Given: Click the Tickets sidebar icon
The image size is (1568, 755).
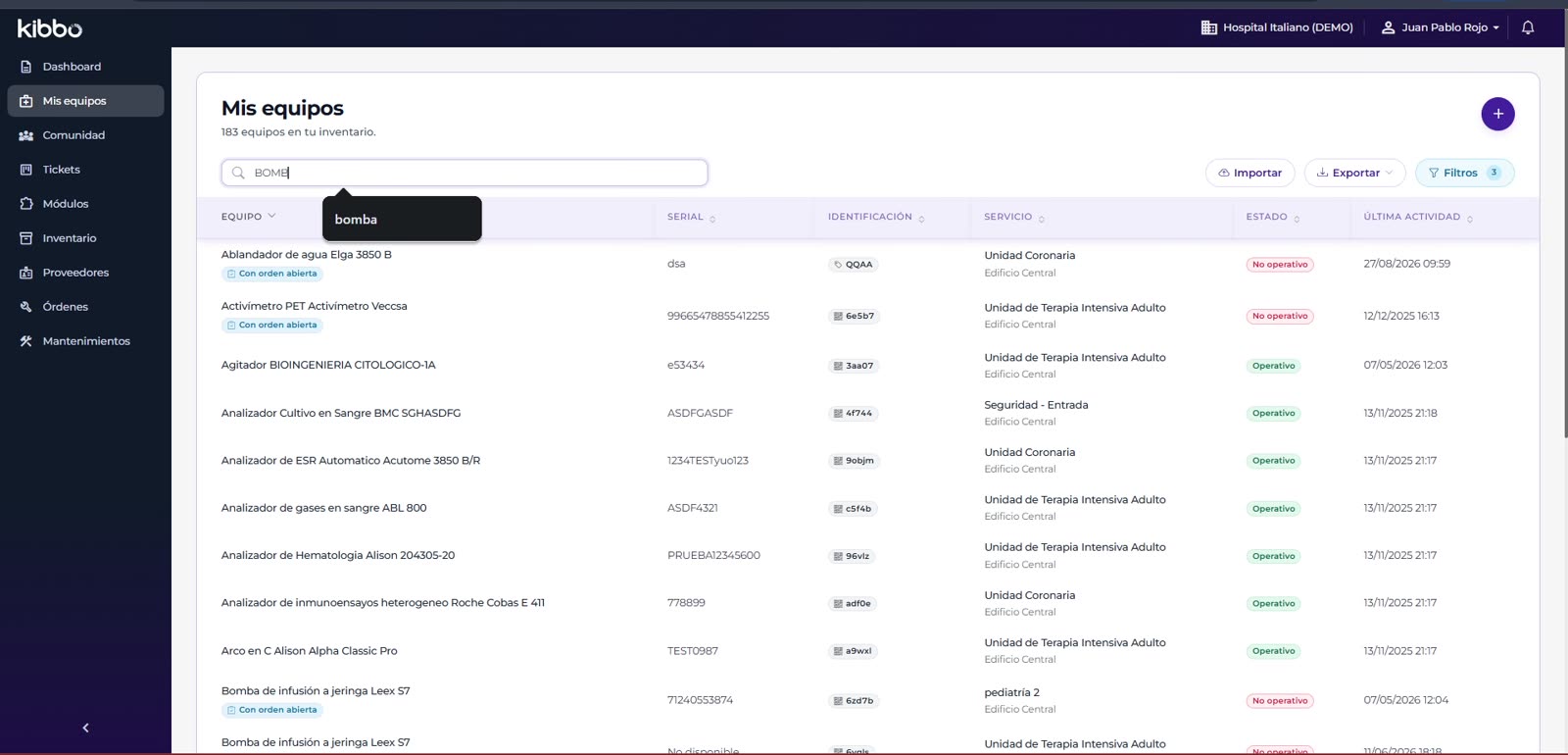Looking at the screenshot, I should 26,170.
